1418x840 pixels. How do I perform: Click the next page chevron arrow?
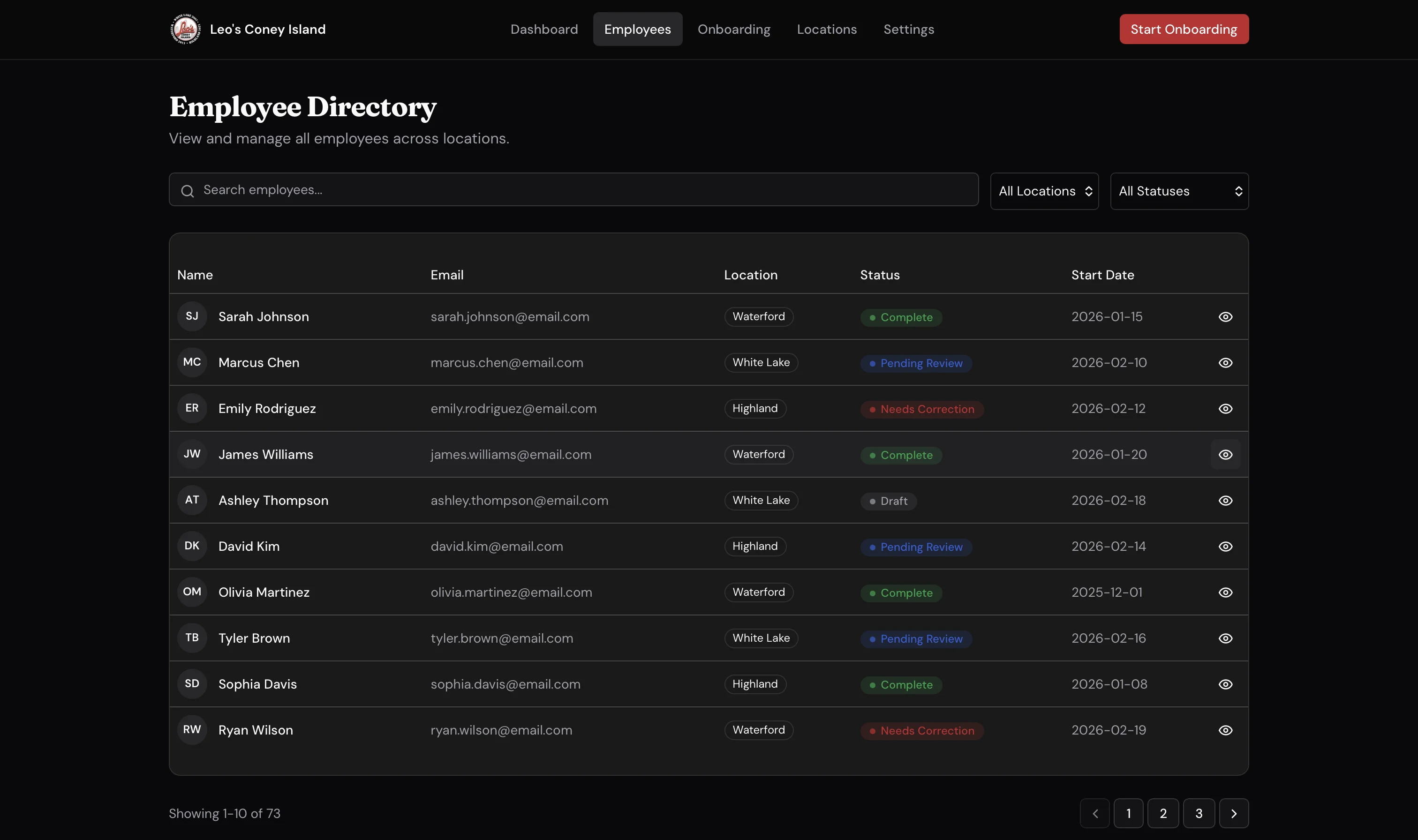[1234, 813]
